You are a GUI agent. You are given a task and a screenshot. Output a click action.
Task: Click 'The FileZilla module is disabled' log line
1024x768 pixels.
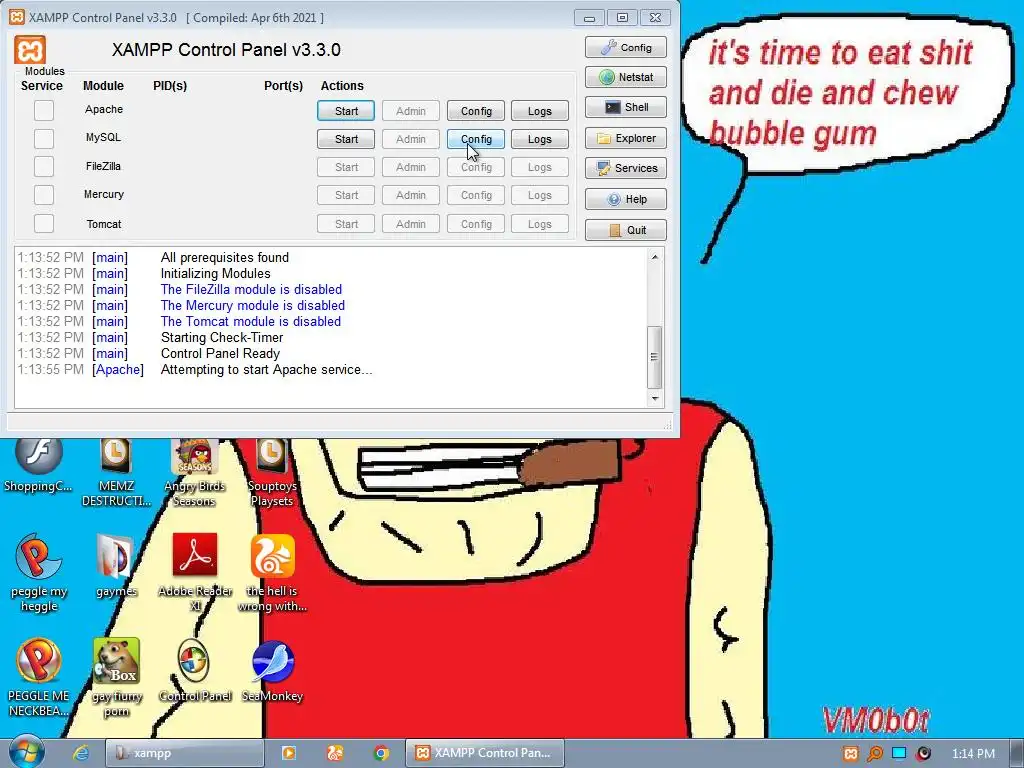click(251, 289)
